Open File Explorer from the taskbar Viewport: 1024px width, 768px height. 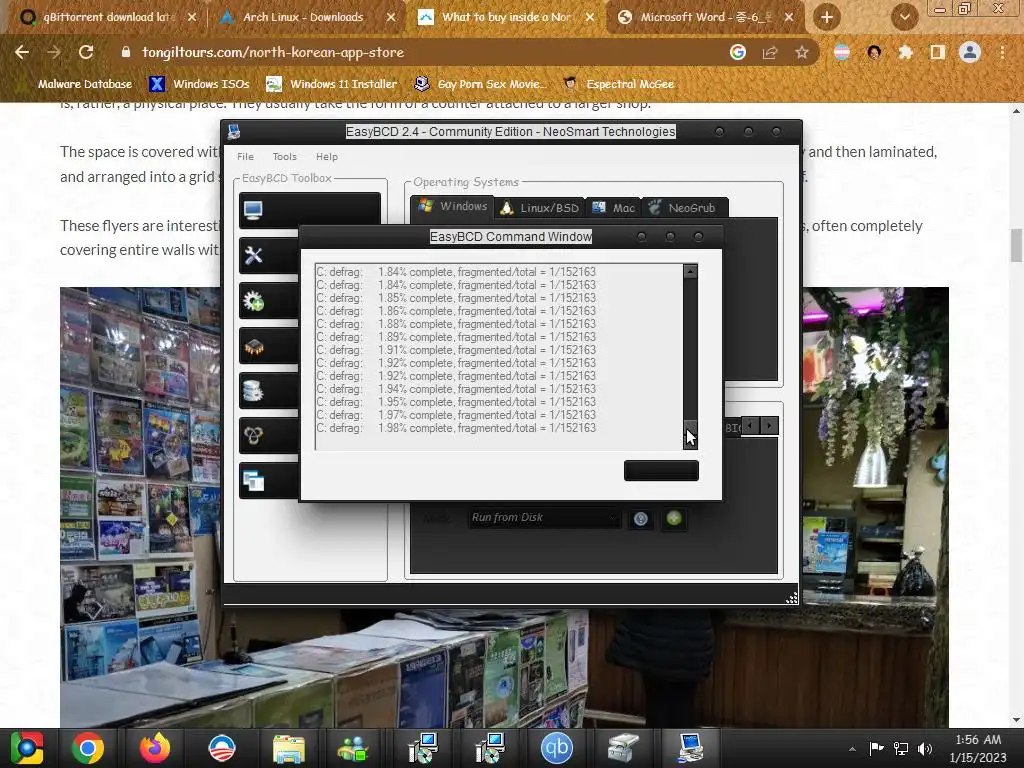pos(288,748)
